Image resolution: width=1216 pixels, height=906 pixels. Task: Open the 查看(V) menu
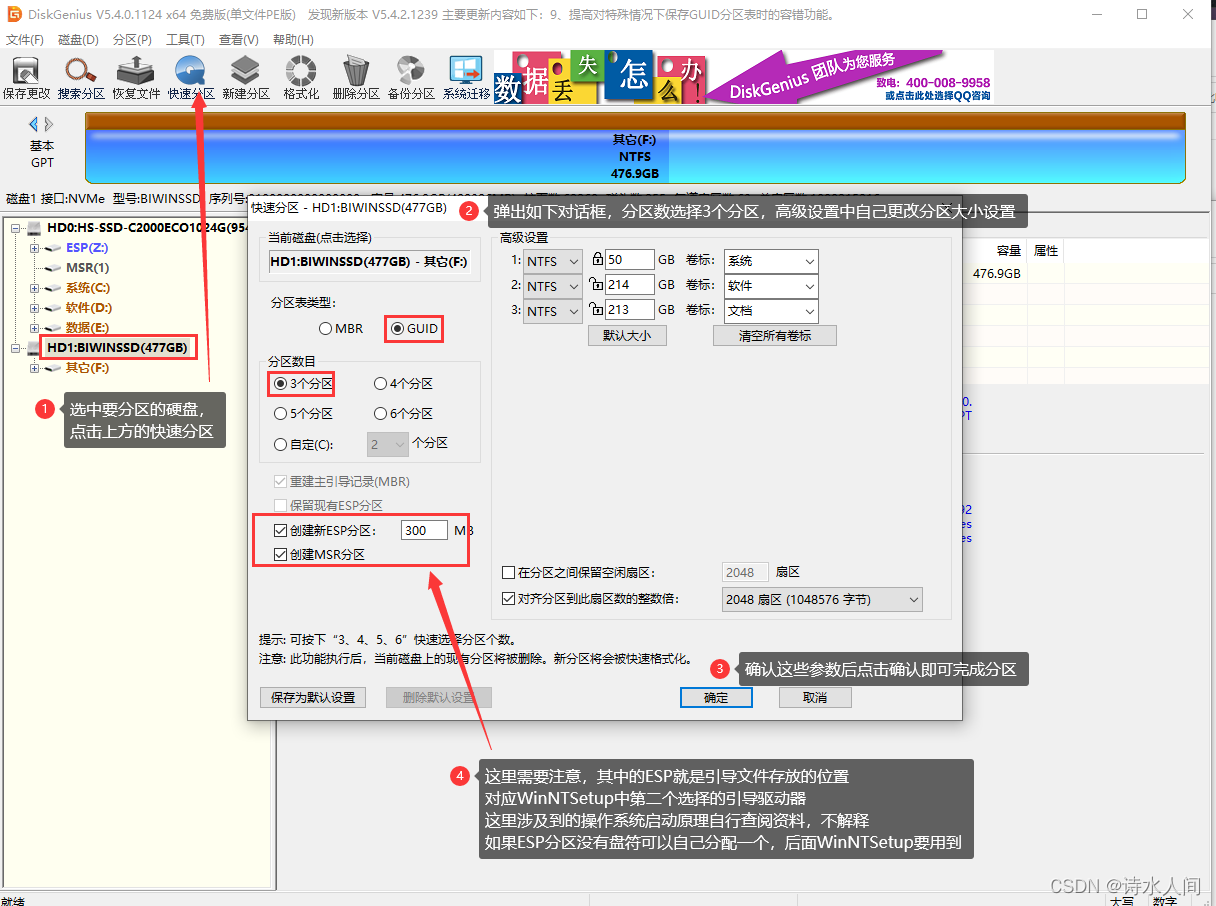pyautogui.click(x=238, y=40)
